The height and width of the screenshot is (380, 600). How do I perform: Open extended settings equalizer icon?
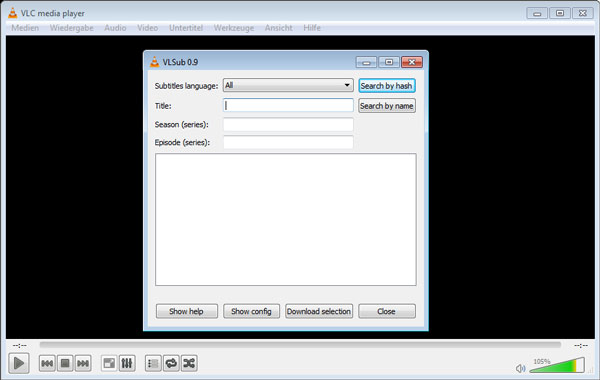pyautogui.click(x=127, y=363)
